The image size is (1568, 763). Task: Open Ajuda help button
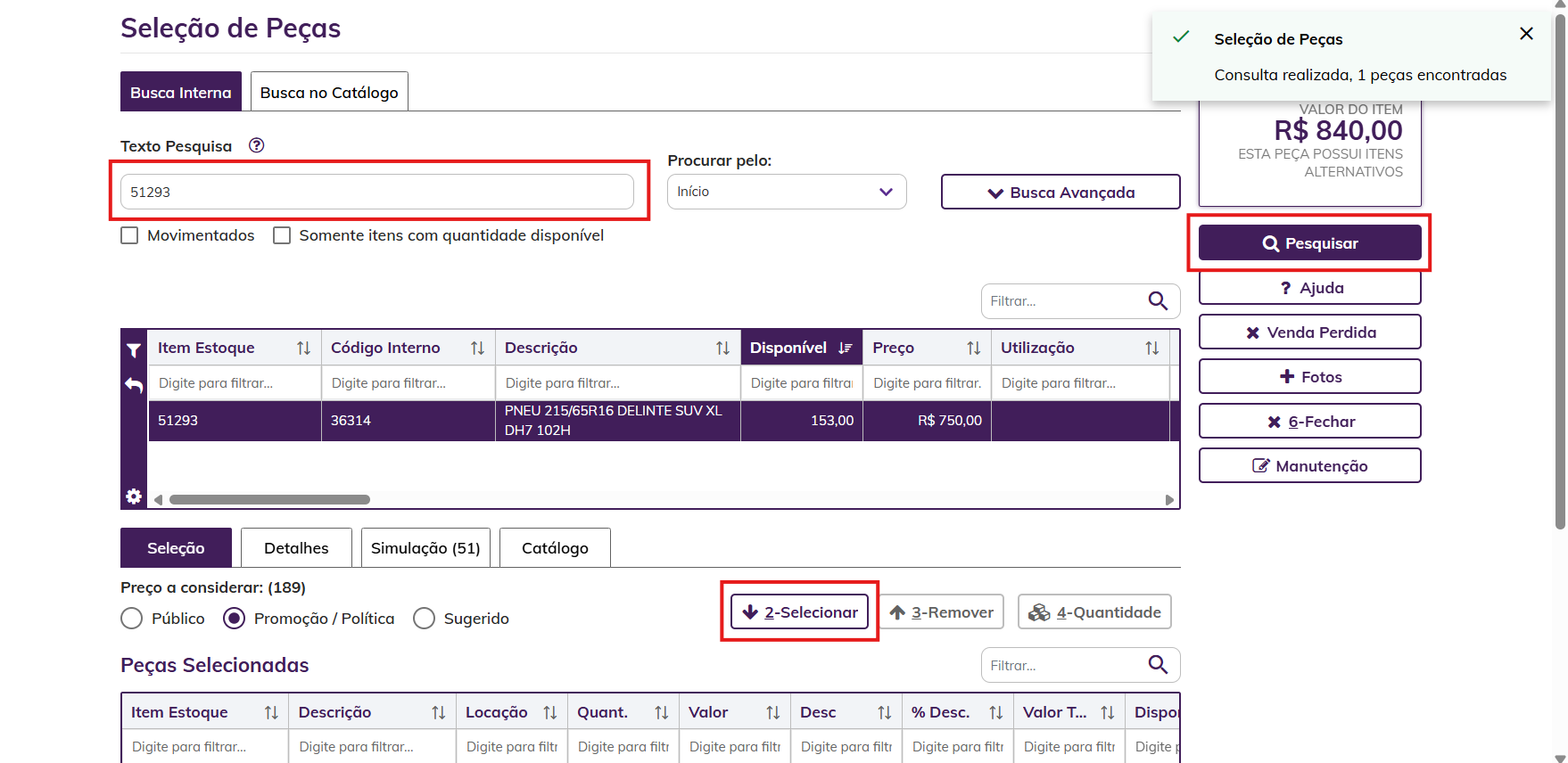(x=1309, y=287)
